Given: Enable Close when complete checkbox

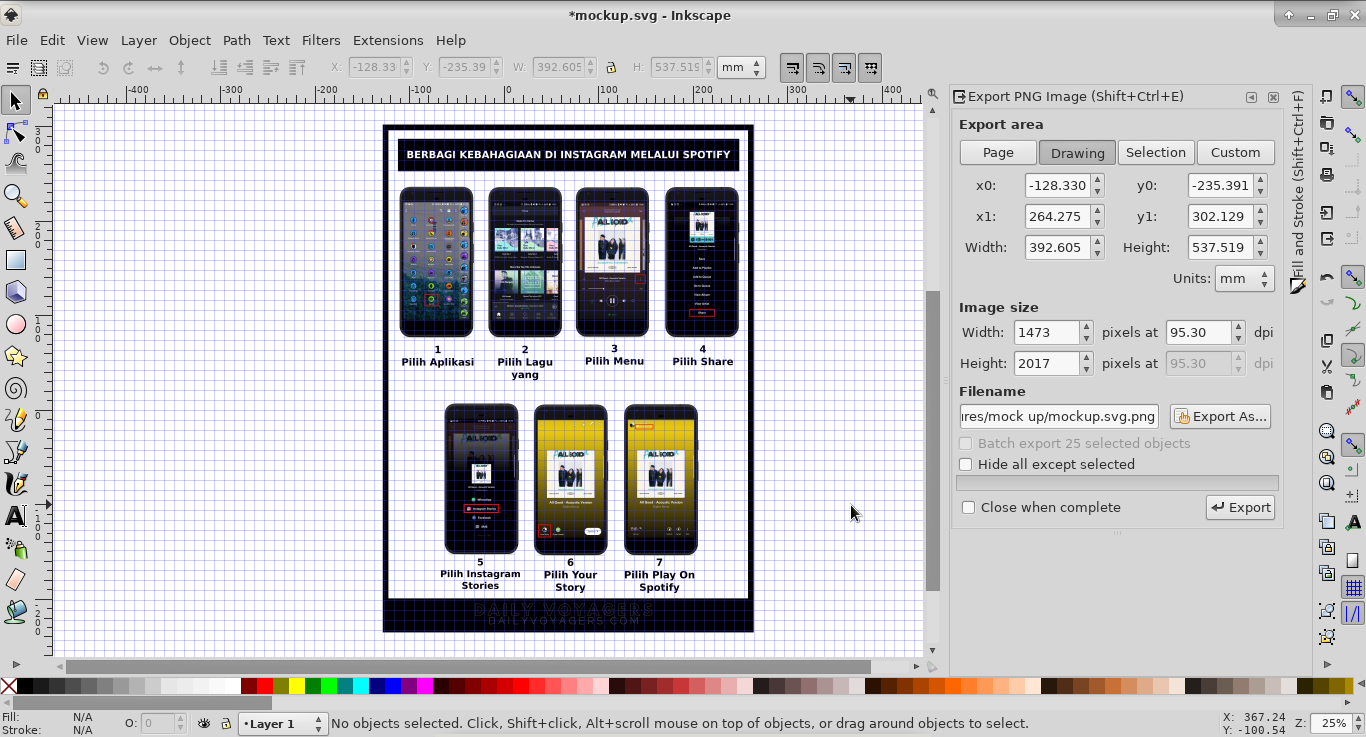Looking at the screenshot, I should [x=968, y=508].
